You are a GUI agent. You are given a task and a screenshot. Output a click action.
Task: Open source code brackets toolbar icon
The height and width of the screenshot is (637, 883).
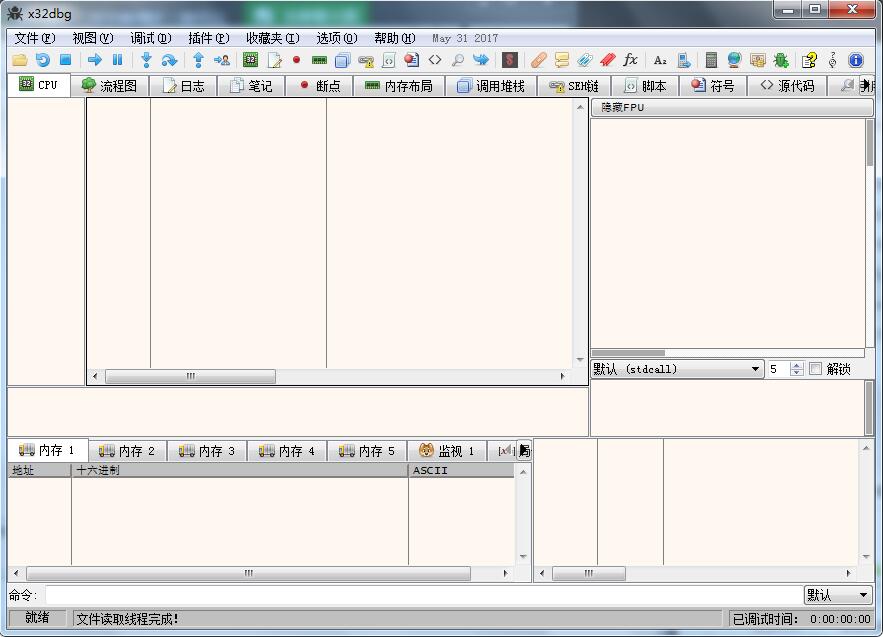435,60
